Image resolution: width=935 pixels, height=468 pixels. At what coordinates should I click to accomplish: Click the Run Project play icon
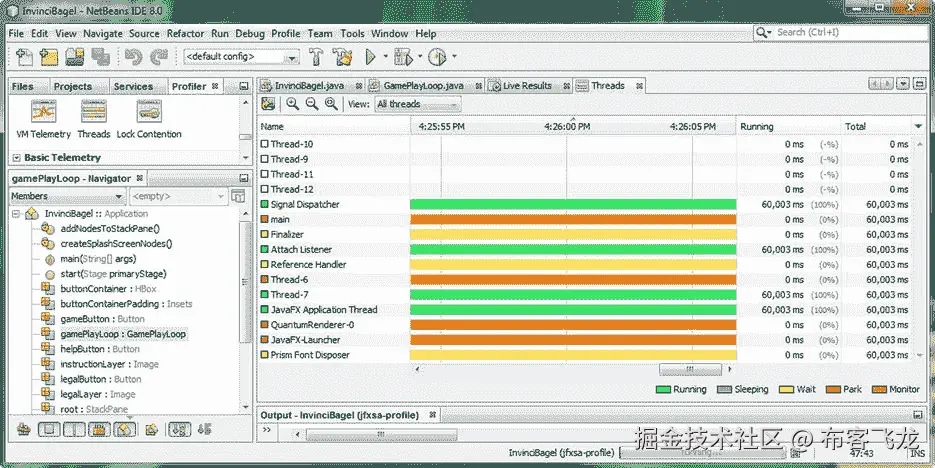pos(370,57)
